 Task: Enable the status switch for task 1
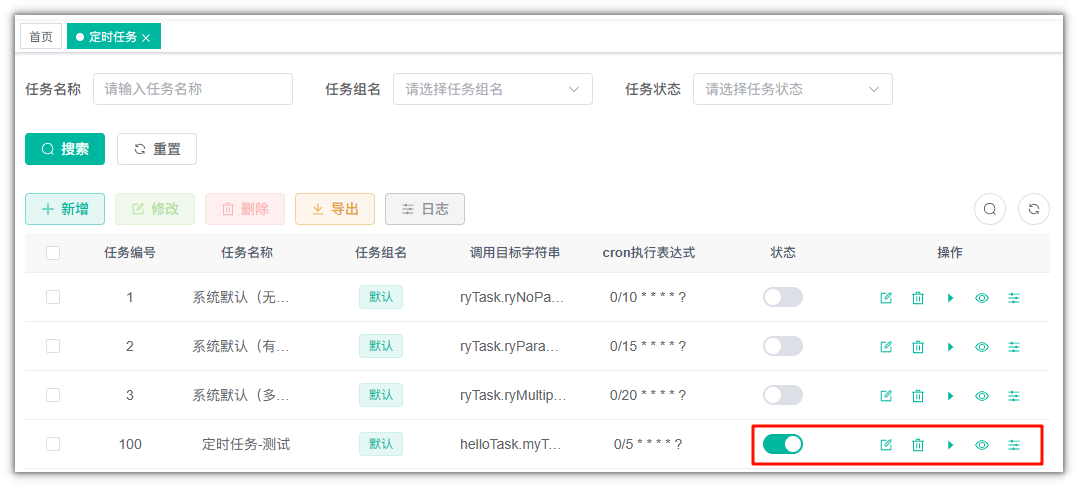click(x=783, y=297)
